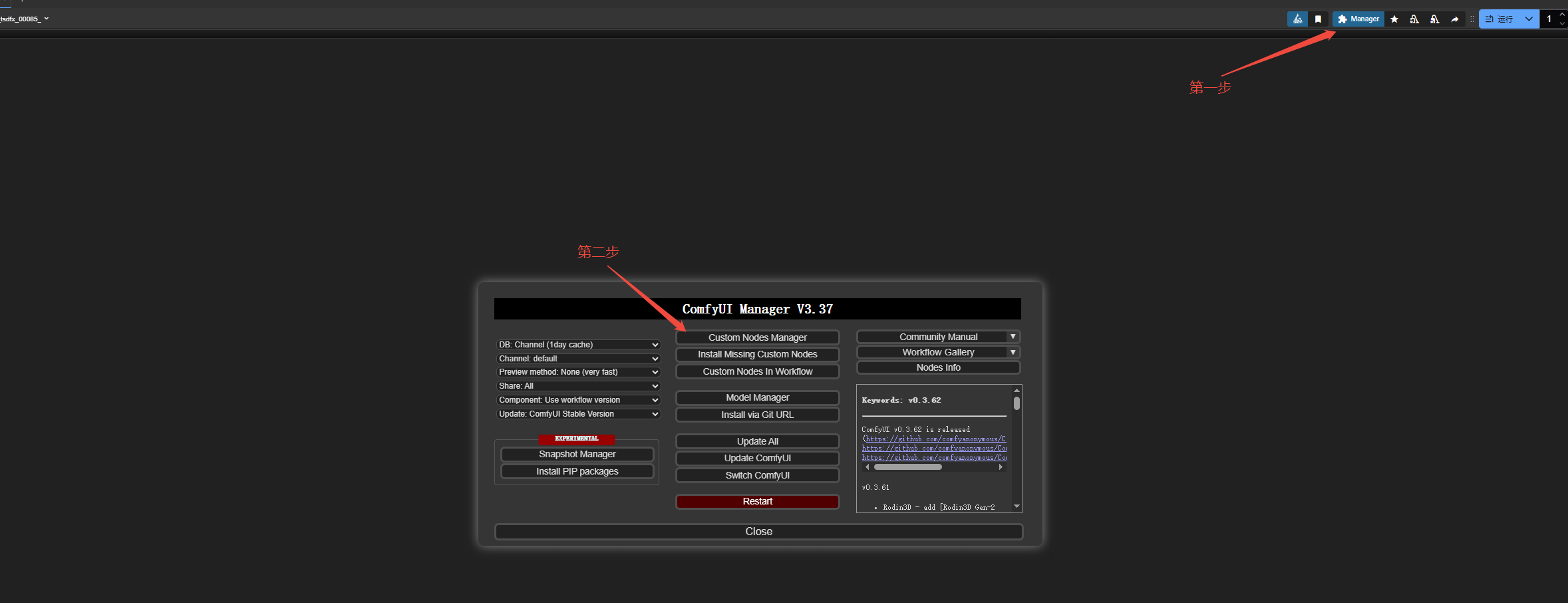Increase the batch count with the up arrow
1568x603 pixels.
pos(1562,15)
